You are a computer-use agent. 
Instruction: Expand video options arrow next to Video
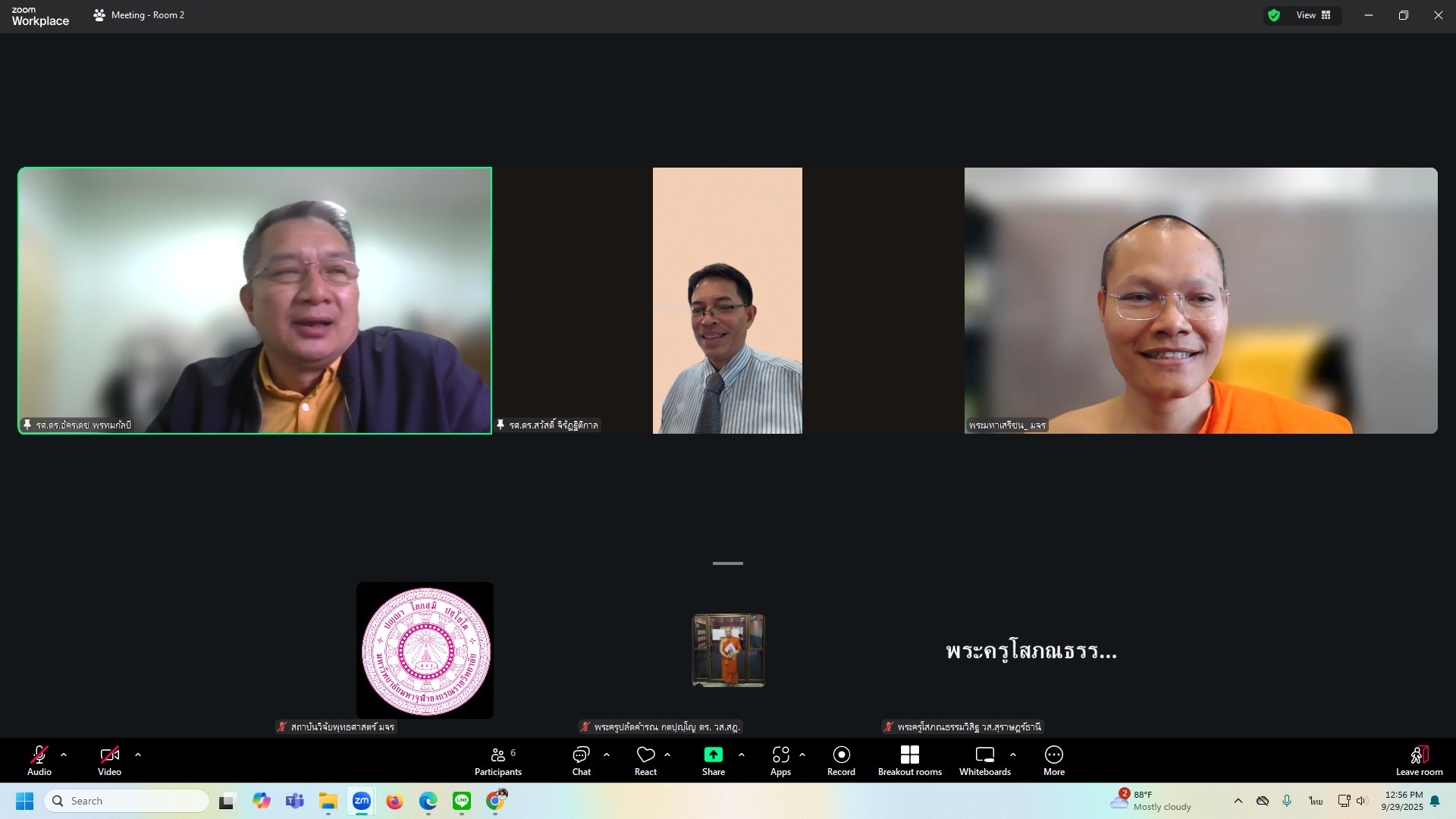point(138,755)
